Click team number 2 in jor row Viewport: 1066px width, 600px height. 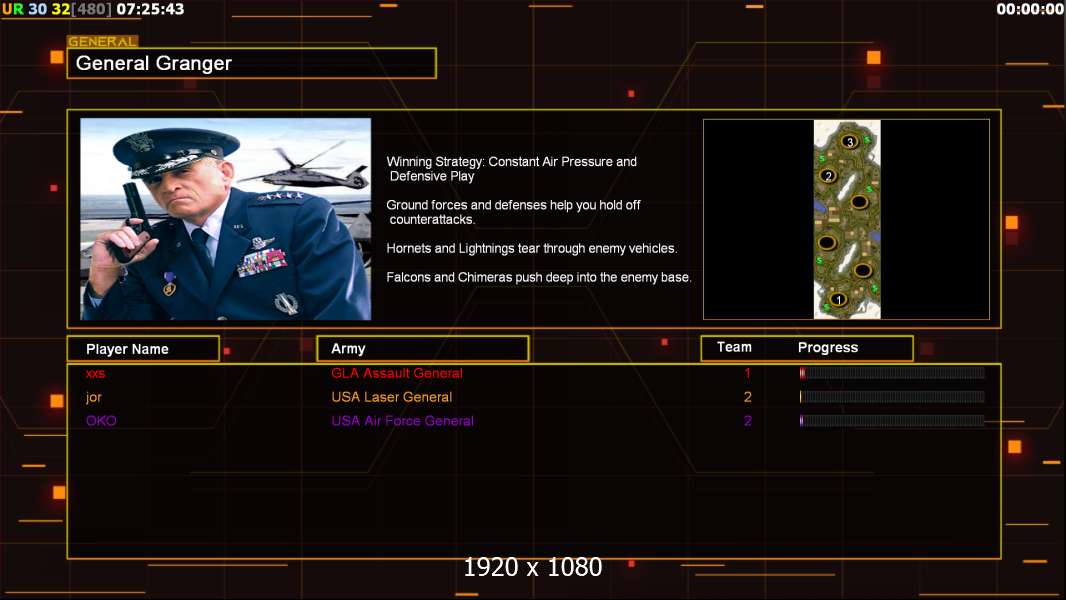(747, 397)
